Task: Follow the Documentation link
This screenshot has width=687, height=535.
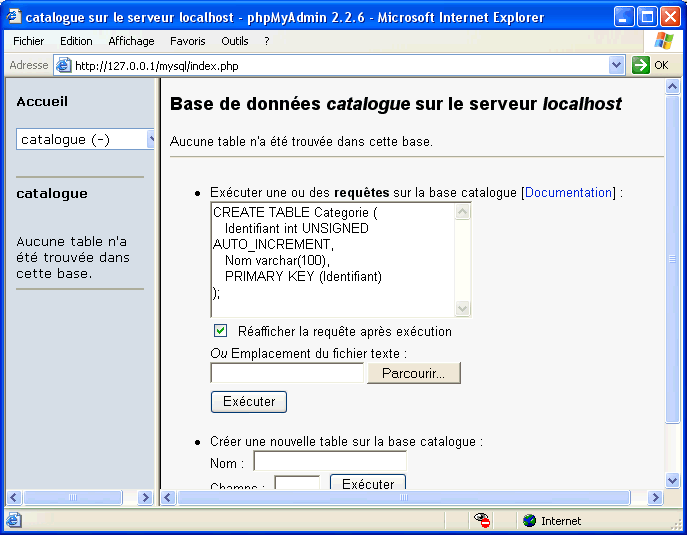Action: (568, 192)
